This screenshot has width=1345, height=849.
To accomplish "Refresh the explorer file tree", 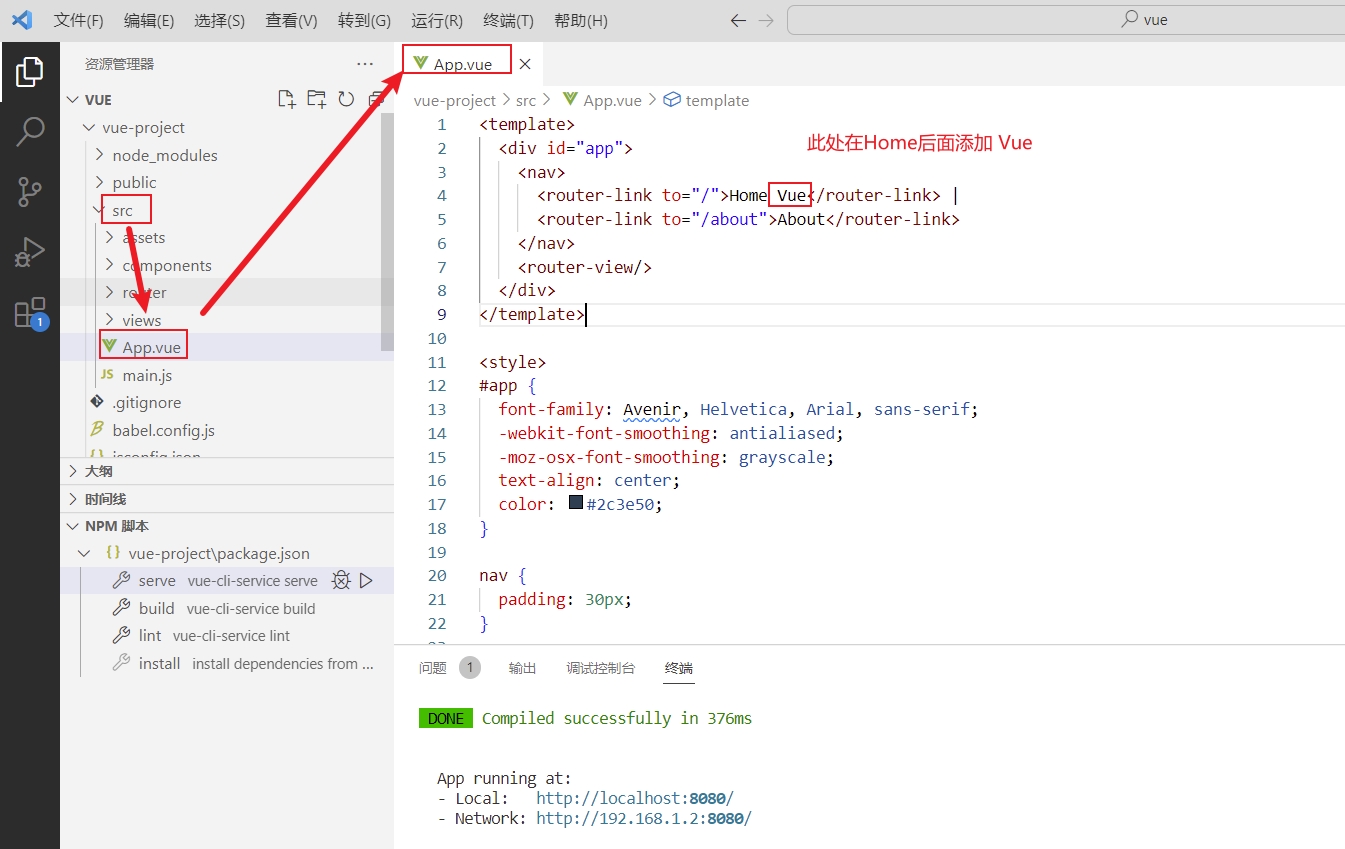I will click(346, 99).
